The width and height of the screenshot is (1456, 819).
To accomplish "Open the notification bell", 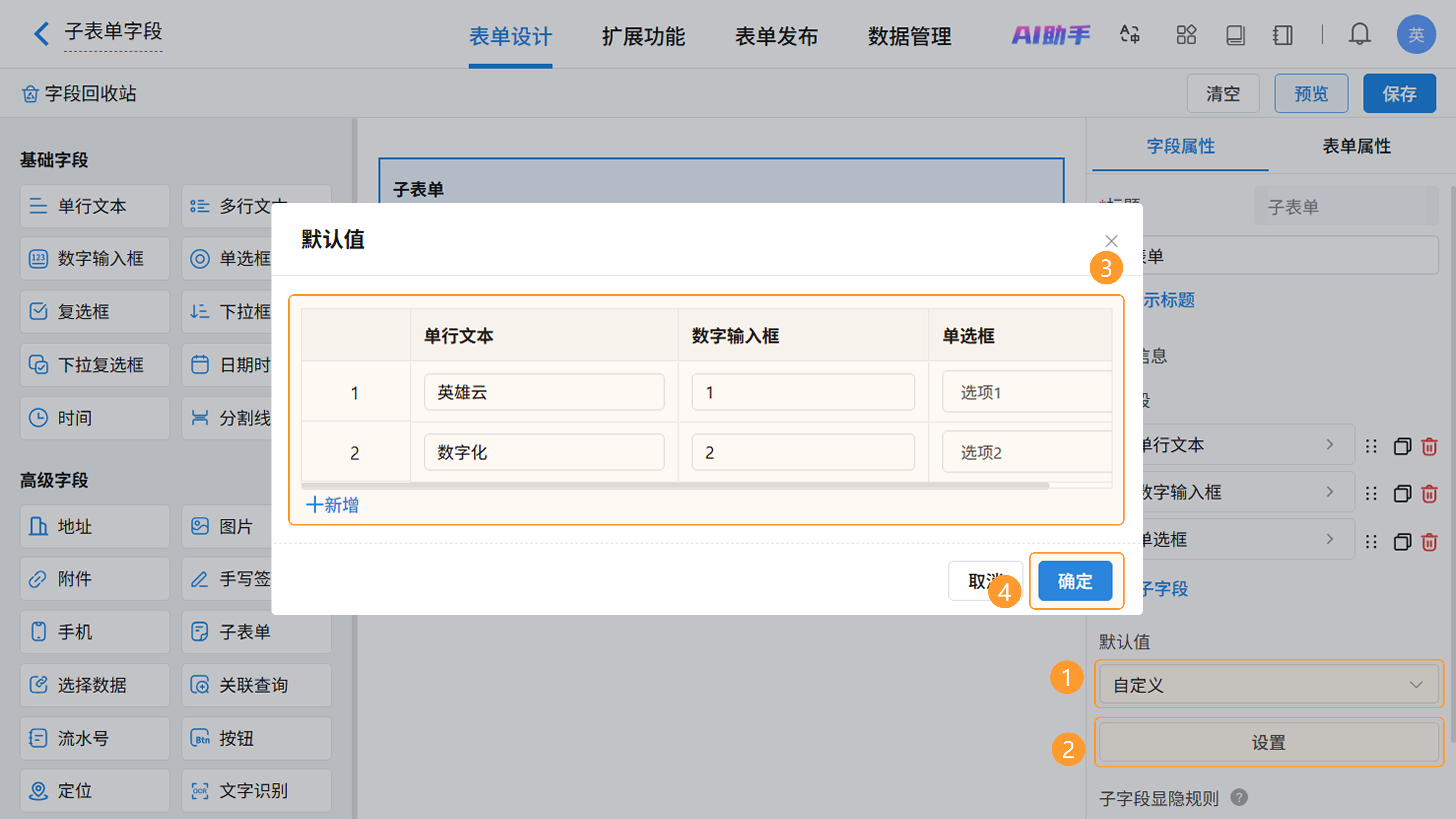I will pos(1359,35).
